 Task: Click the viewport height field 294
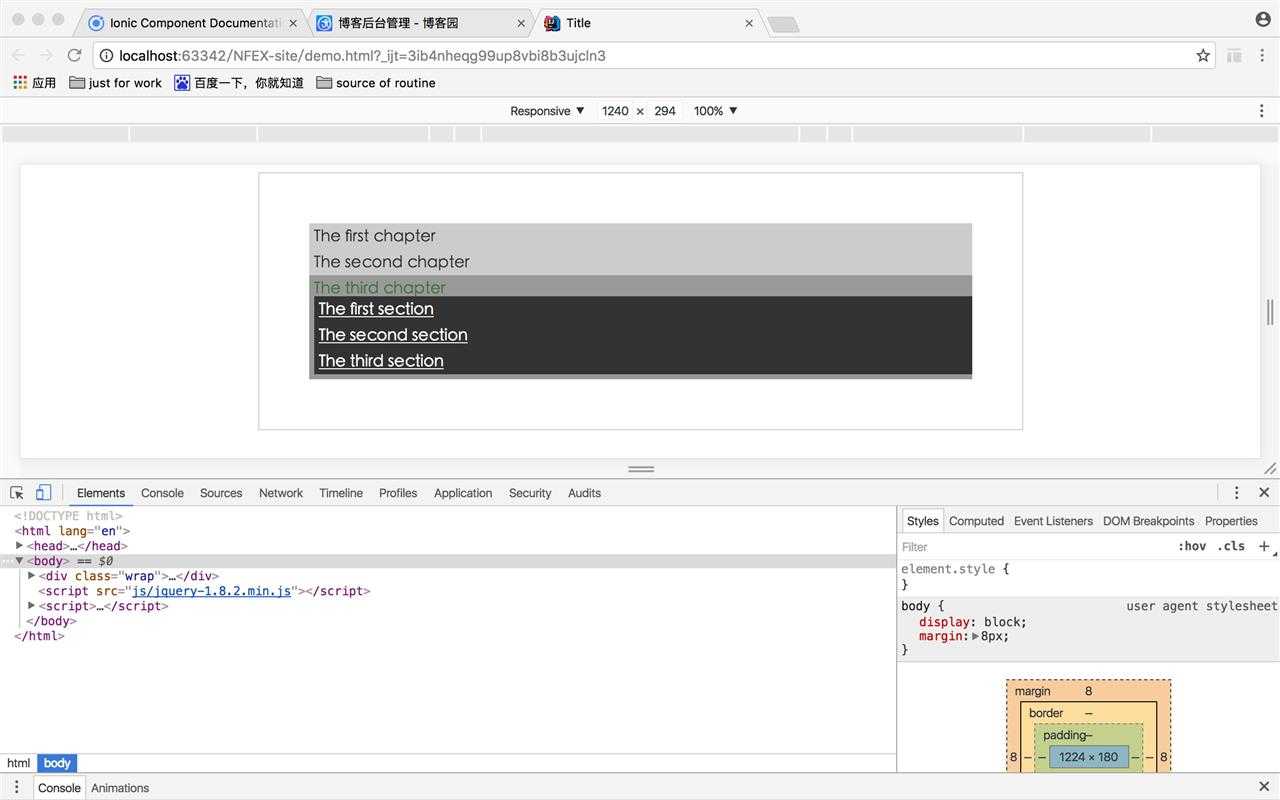665,111
